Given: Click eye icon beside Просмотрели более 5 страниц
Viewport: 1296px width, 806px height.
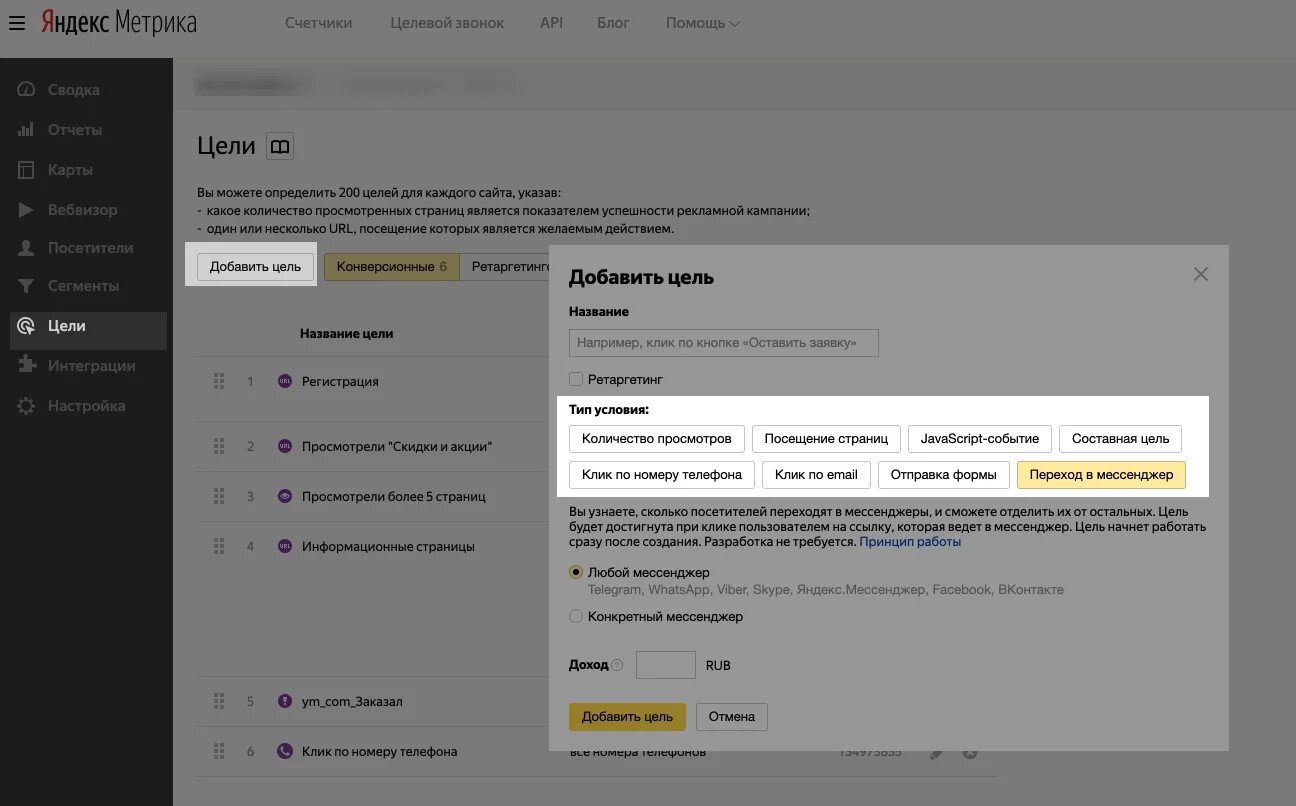Looking at the screenshot, I should coord(284,496).
